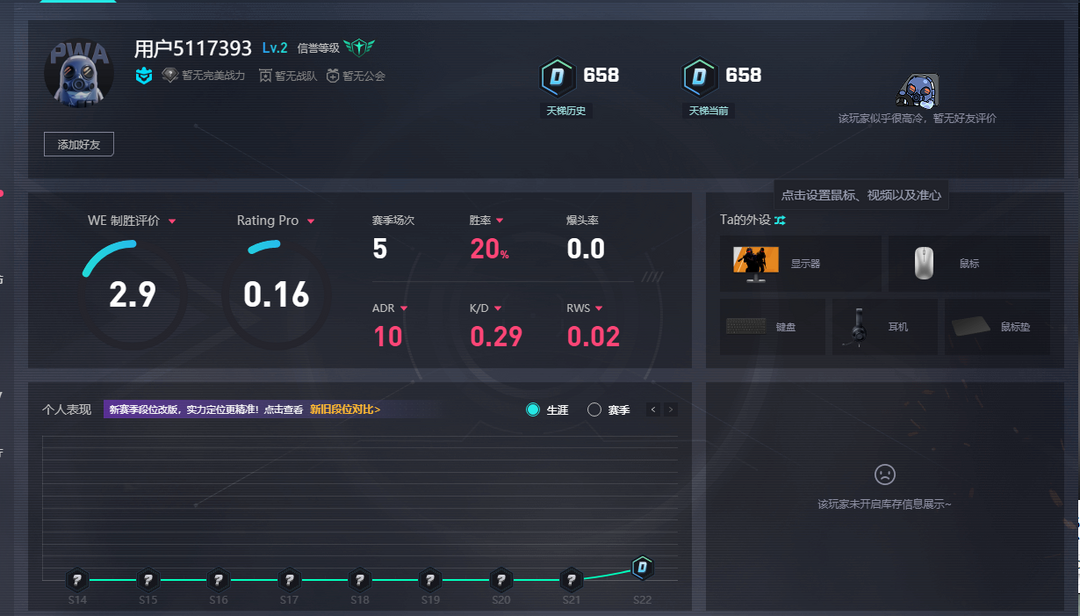Viewport: 1080px width, 616px height.
Task: Click the 键盘 keyboard icon
Action: [746, 326]
